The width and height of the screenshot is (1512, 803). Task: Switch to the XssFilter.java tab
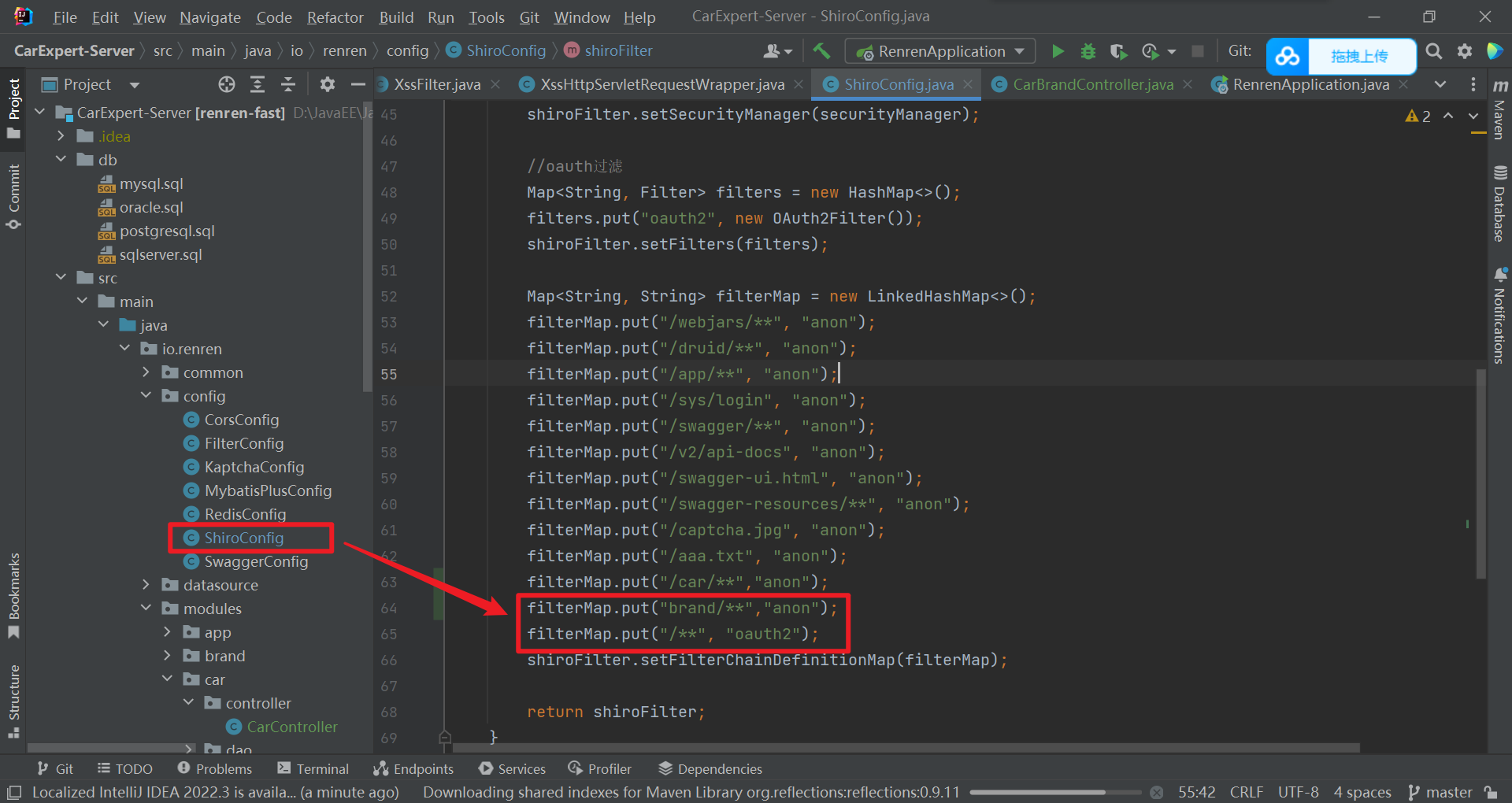click(x=437, y=84)
